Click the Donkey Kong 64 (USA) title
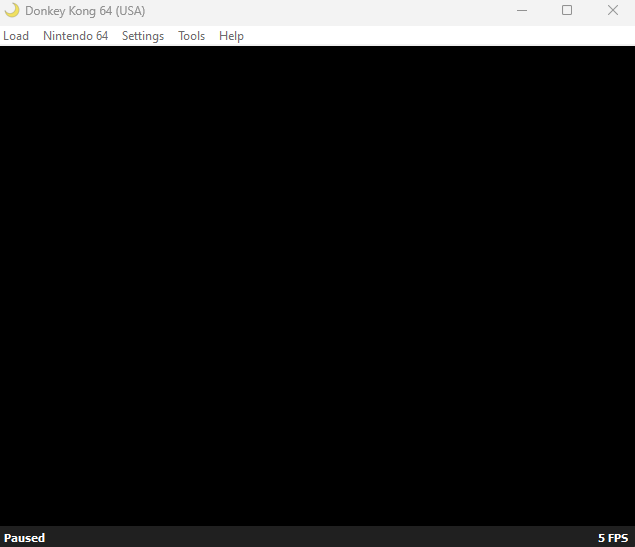Viewport: 635px width, 547px height. click(85, 11)
